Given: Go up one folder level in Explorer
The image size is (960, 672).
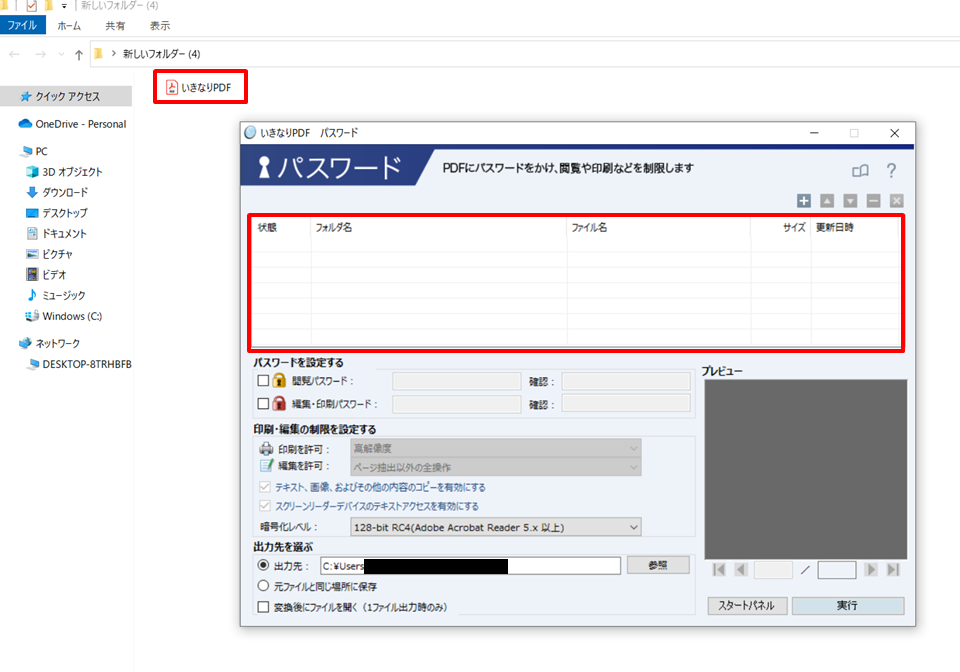Looking at the screenshot, I should tap(79, 54).
